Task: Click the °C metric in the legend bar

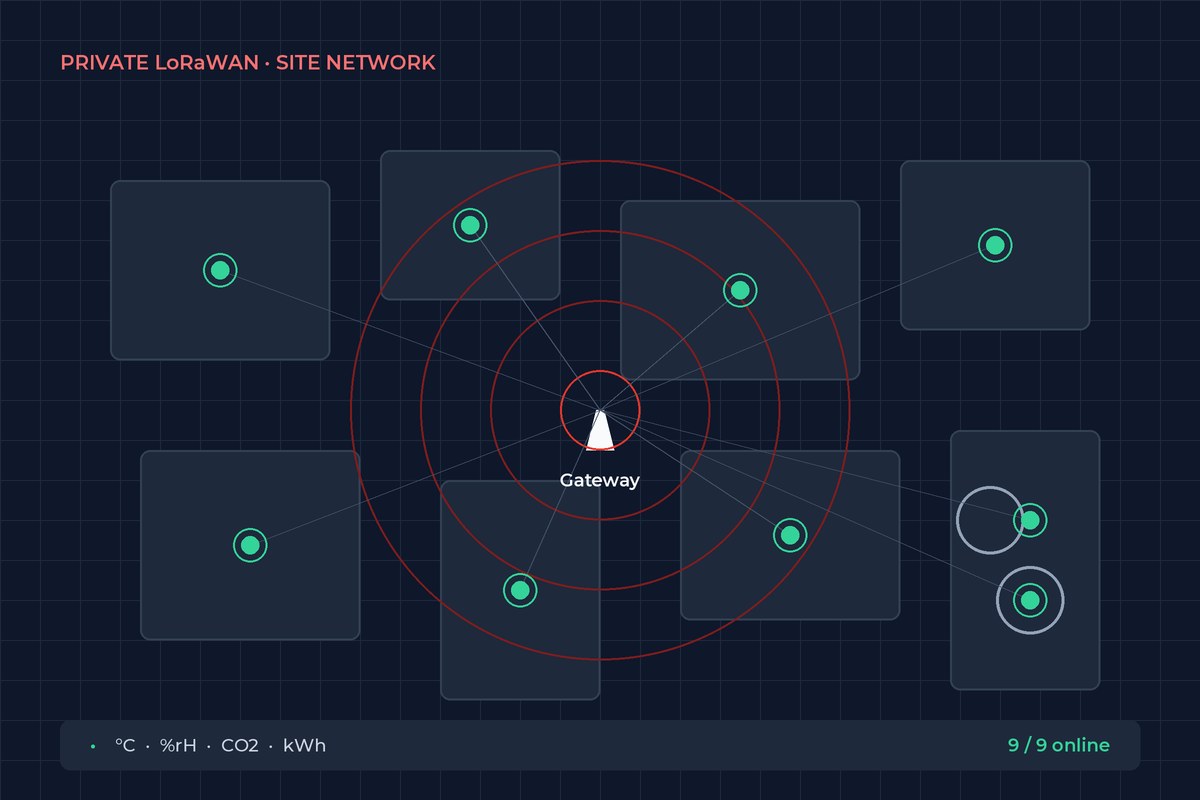Action: pos(124,745)
